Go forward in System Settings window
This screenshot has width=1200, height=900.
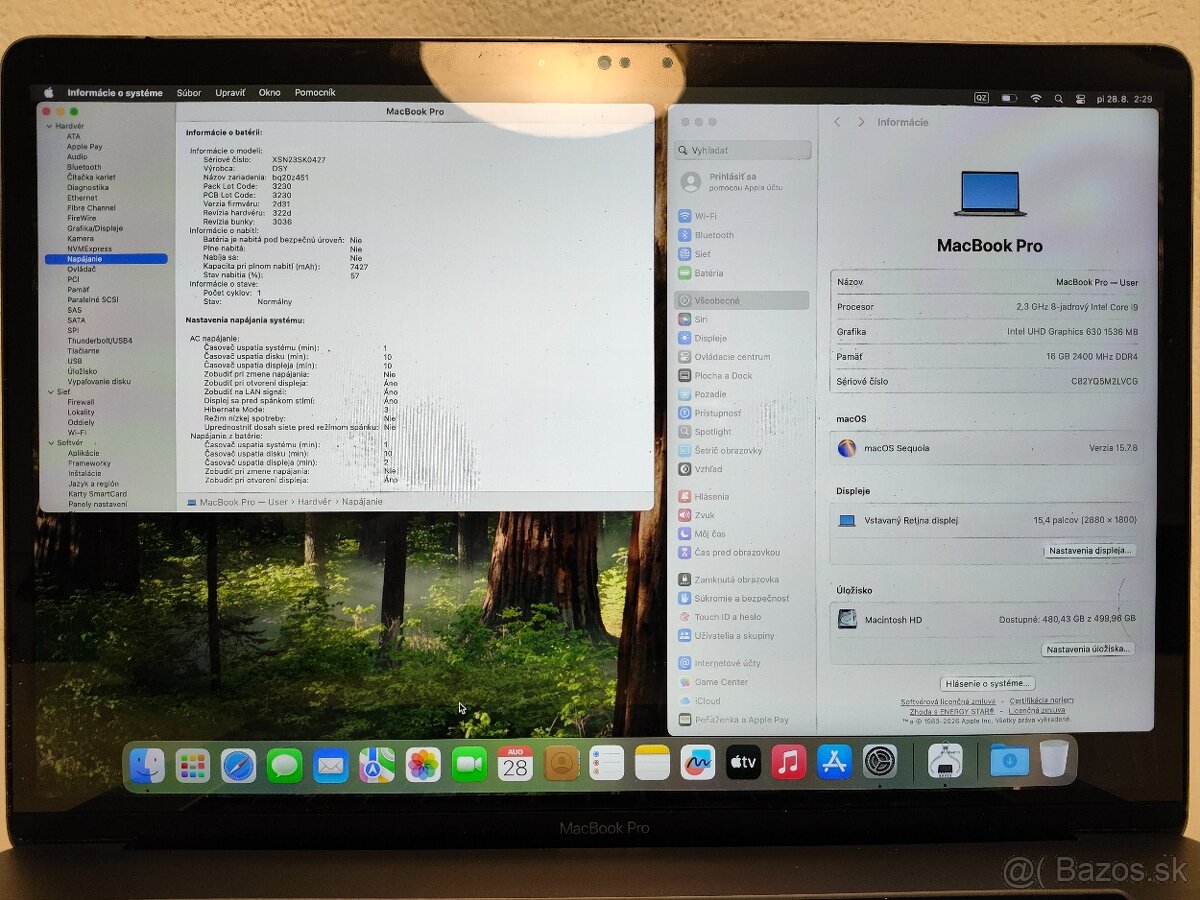(x=860, y=122)
